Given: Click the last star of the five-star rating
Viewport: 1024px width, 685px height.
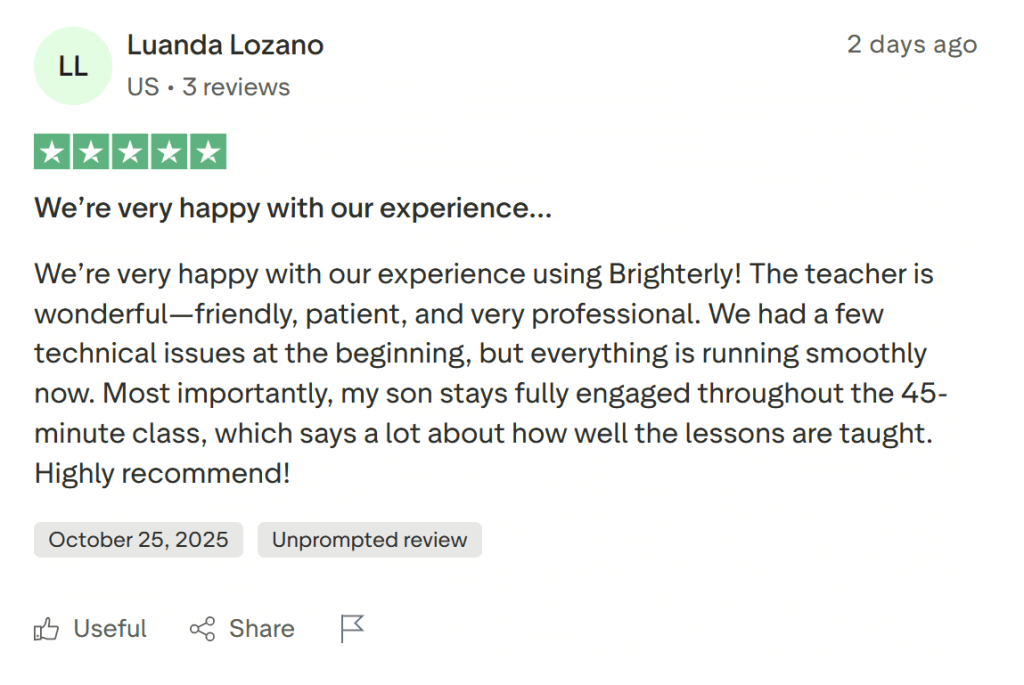Looking at the screenshot, I should (205, 151).
